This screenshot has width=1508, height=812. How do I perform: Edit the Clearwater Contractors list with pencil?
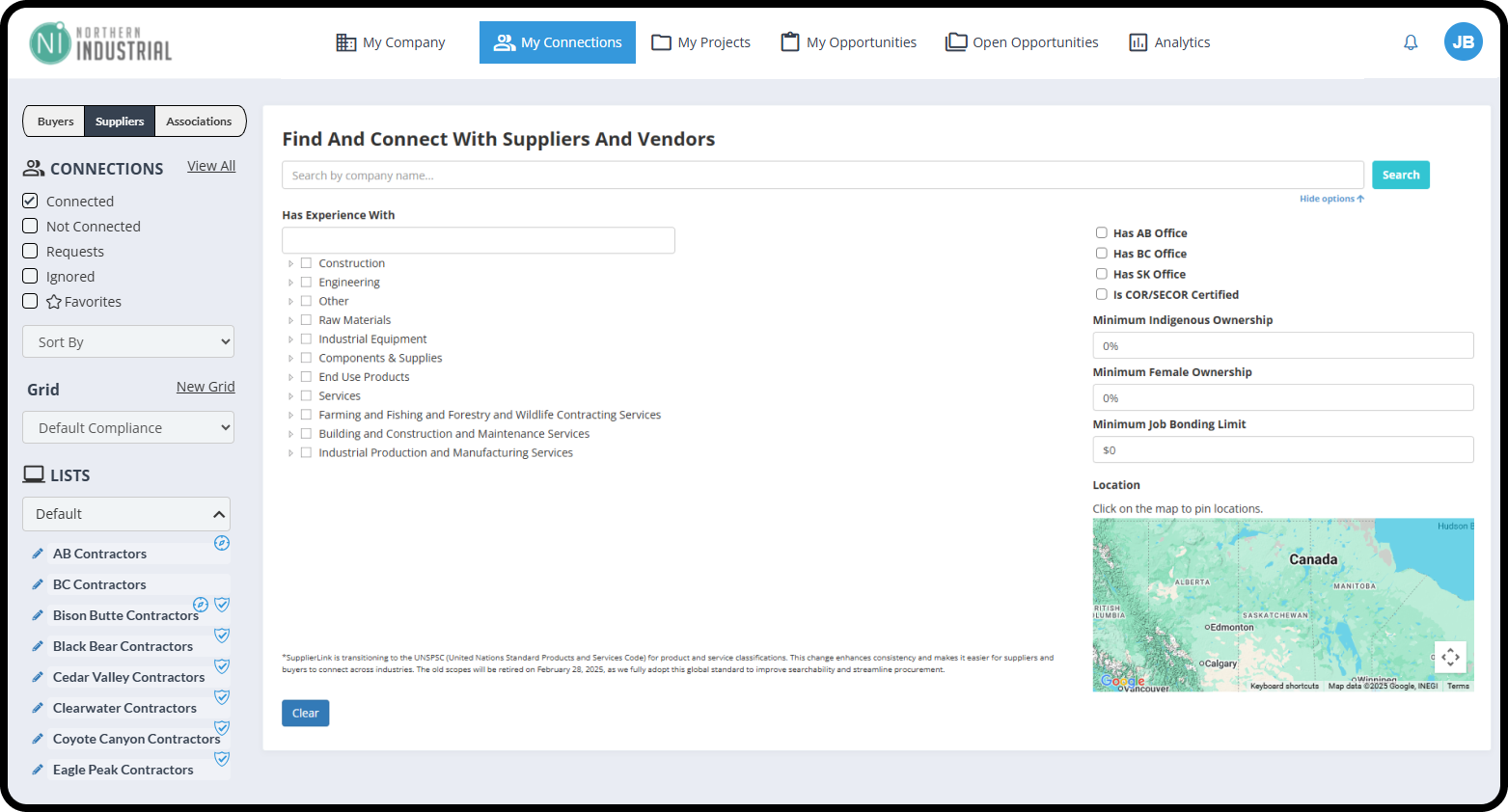pos(38,708)
